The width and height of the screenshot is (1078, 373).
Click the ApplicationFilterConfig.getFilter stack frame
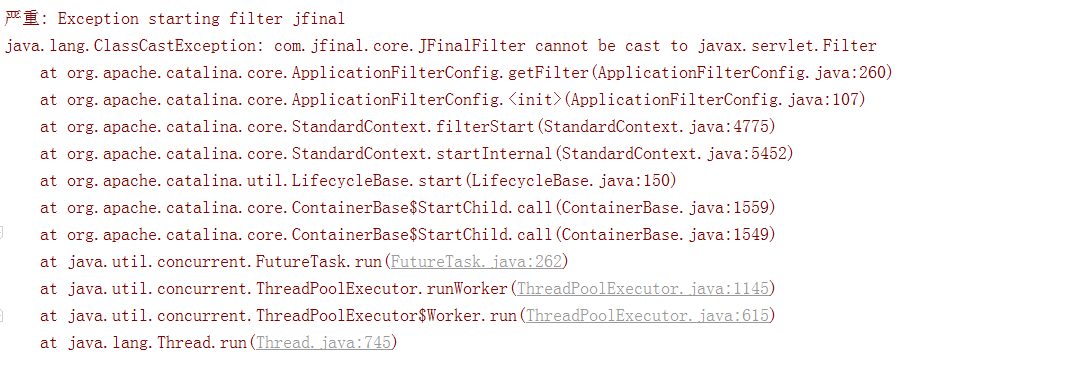point(466,73)
